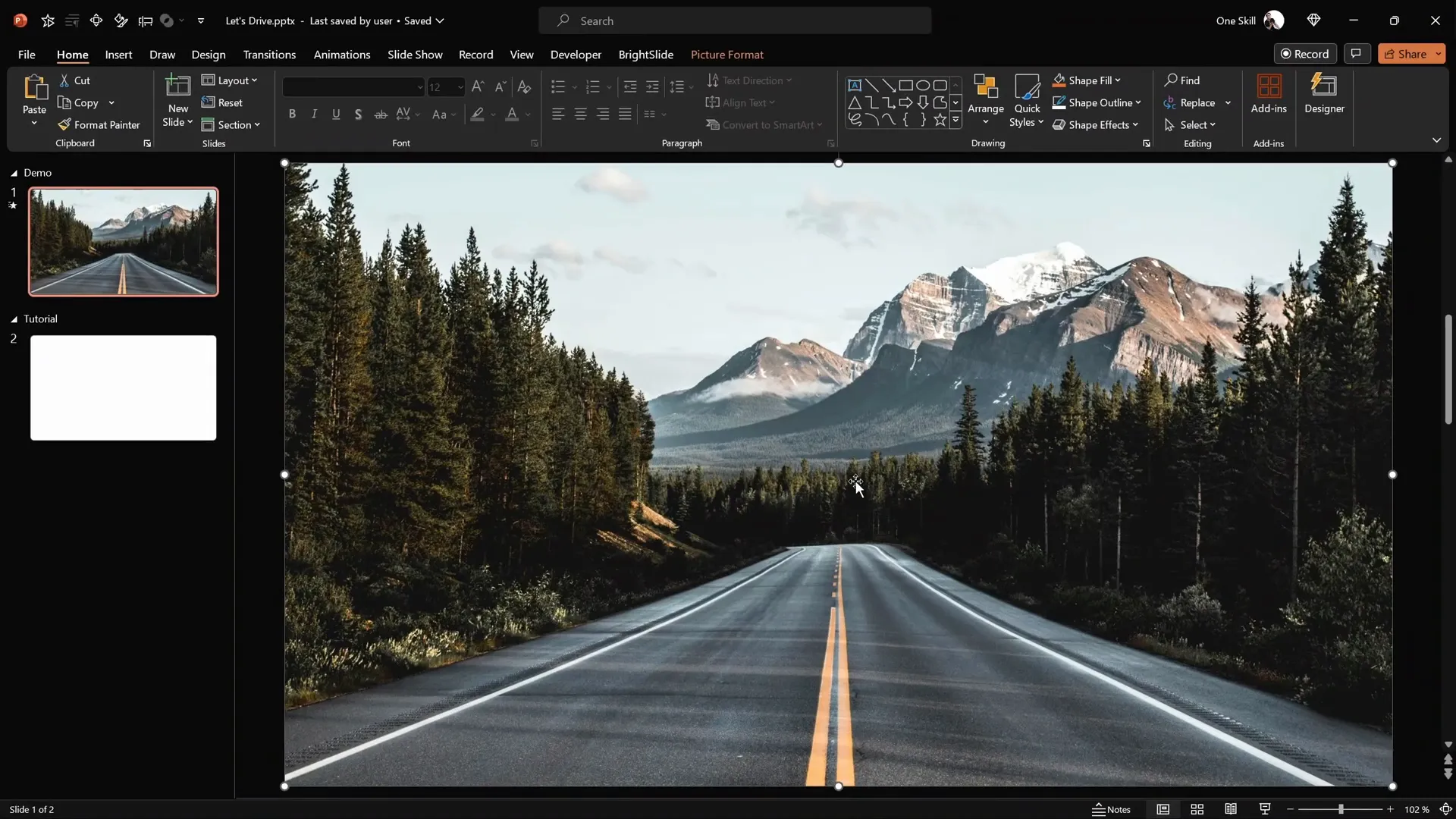Screen dimensions: 1456x819
Task: Adjust the zoom slider handle
Action: (x=1341, y=809)
